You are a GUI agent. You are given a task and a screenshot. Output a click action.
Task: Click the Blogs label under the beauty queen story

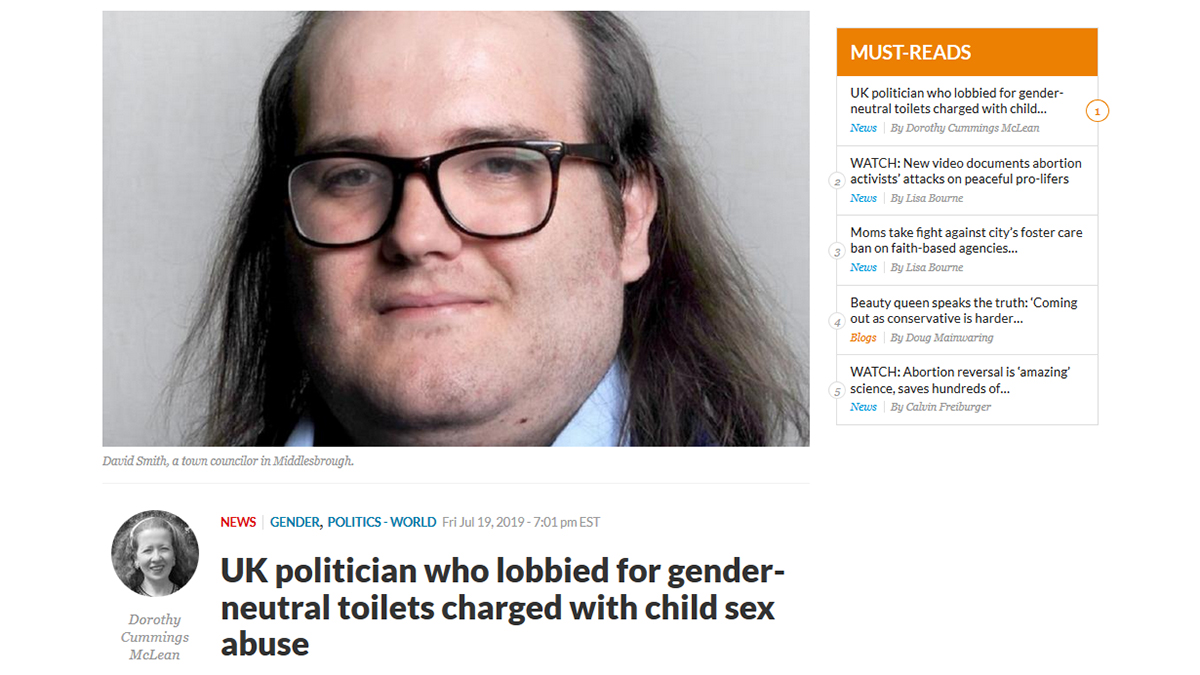863,338
